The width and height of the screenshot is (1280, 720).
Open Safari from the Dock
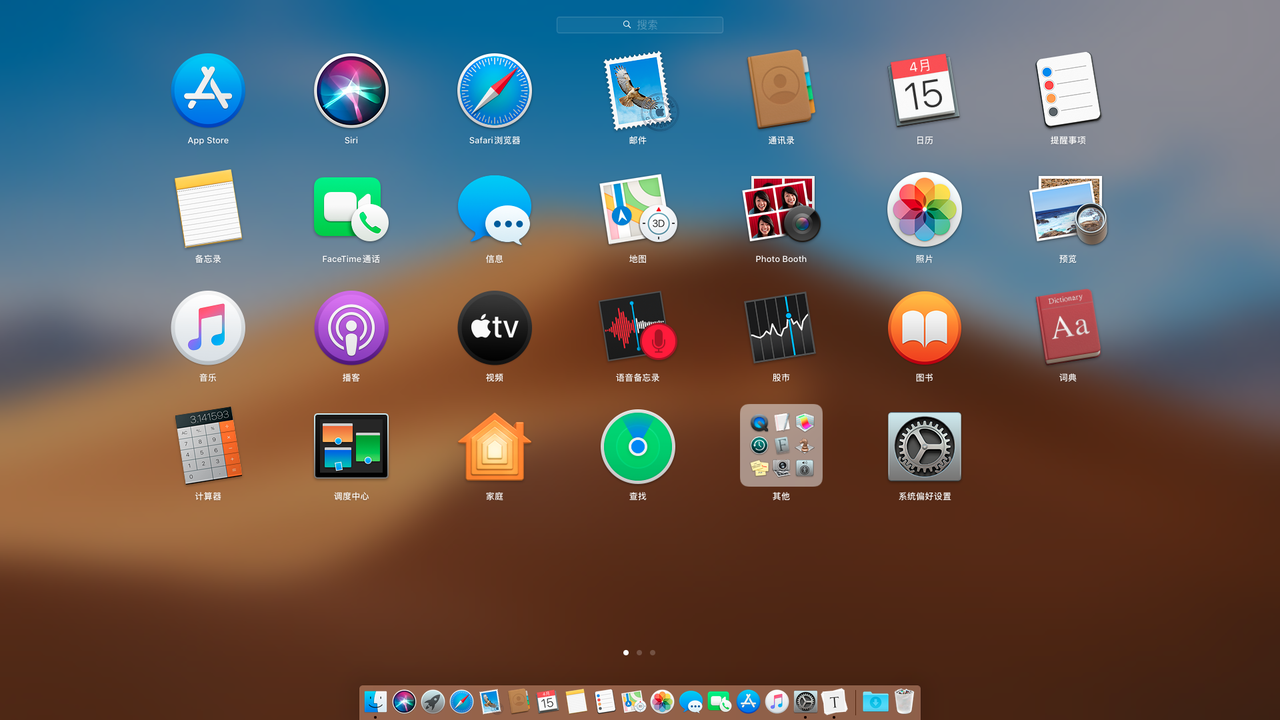pyautogui.click(x=461, y=701)
